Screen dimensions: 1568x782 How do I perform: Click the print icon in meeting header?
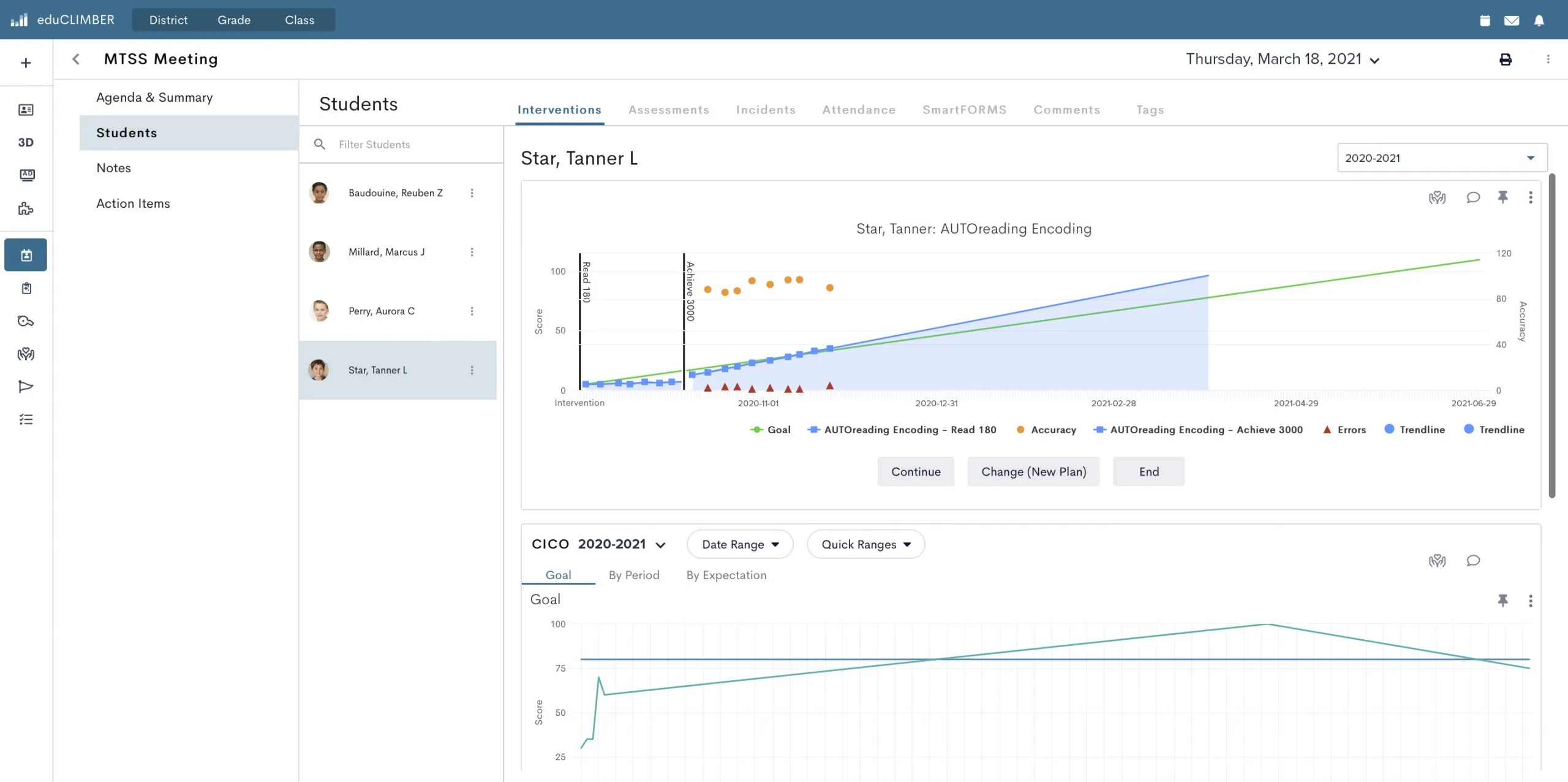pos(1505,59)
